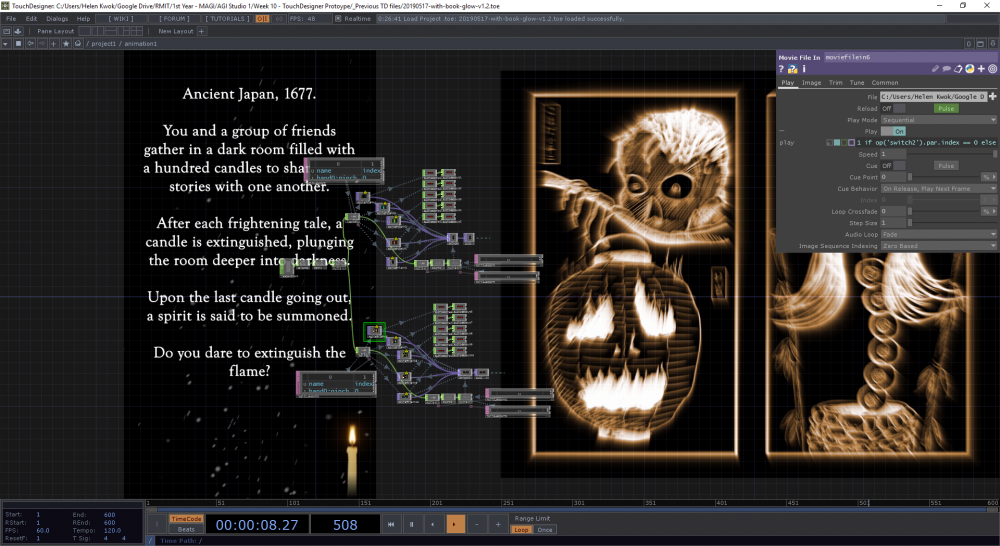Toggle the Reload Off switch
This screenshot has height=546, width=1000.
(x=893, y=108)
